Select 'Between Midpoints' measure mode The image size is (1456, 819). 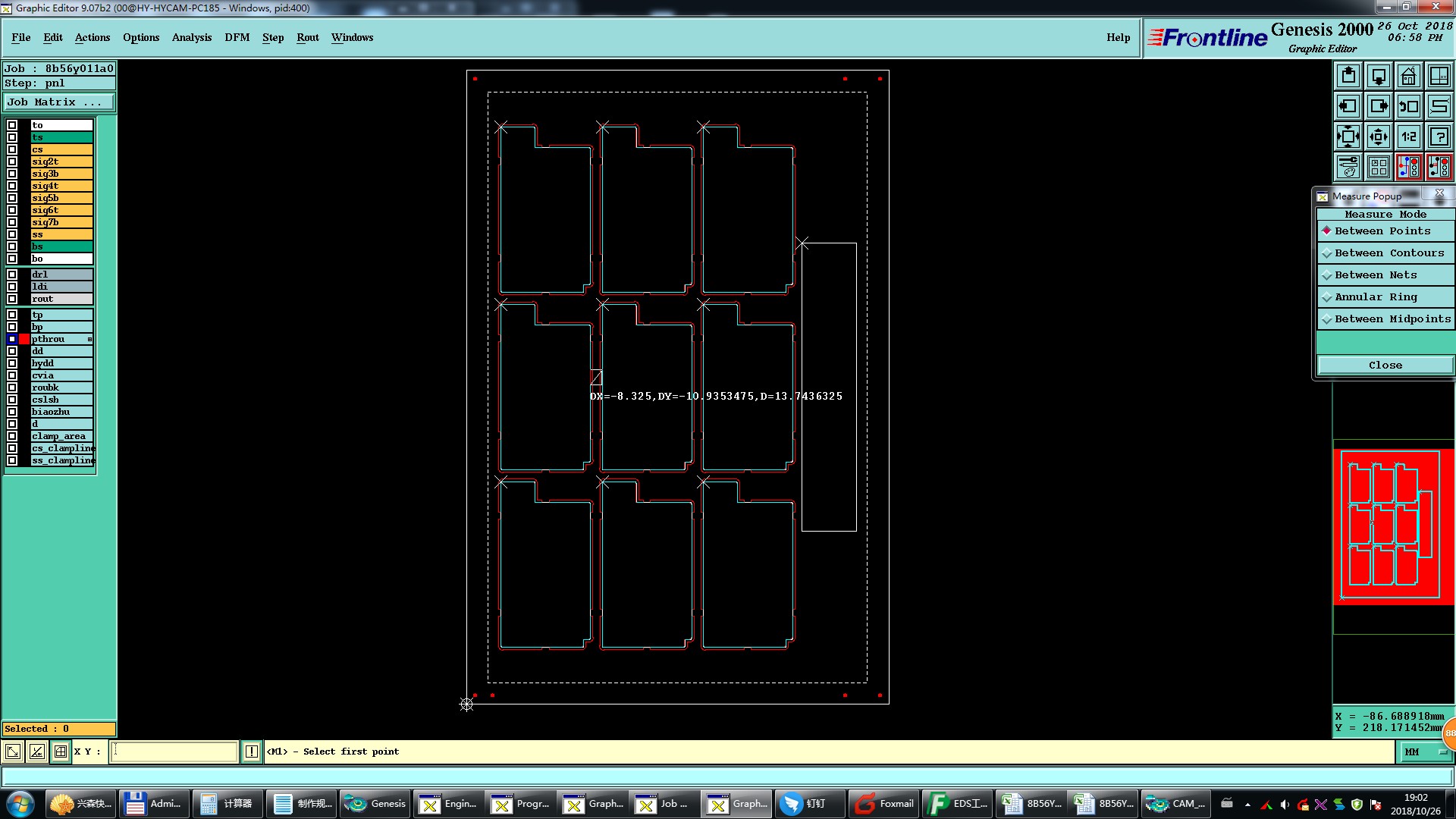[x=1385, y=319]
